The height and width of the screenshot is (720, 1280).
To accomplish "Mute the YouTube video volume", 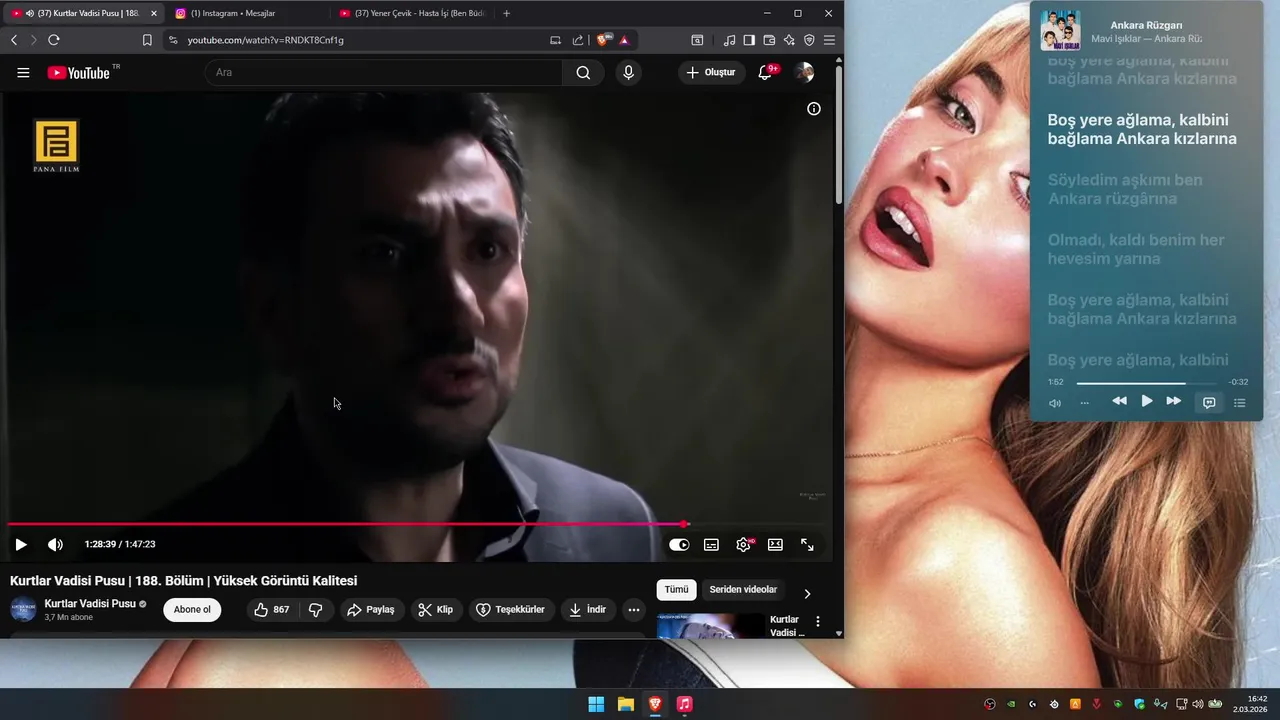I will point(55,544).
